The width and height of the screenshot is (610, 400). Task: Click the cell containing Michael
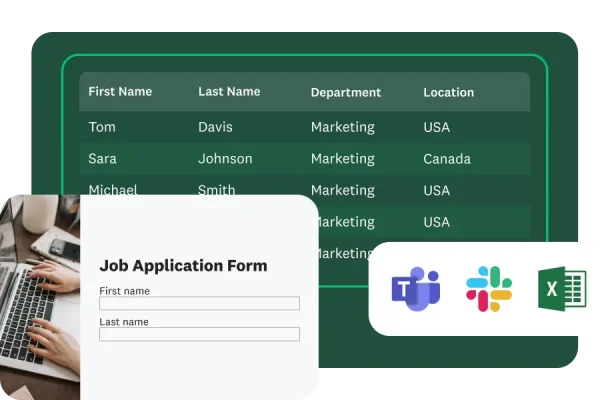[x=113, y=189]
